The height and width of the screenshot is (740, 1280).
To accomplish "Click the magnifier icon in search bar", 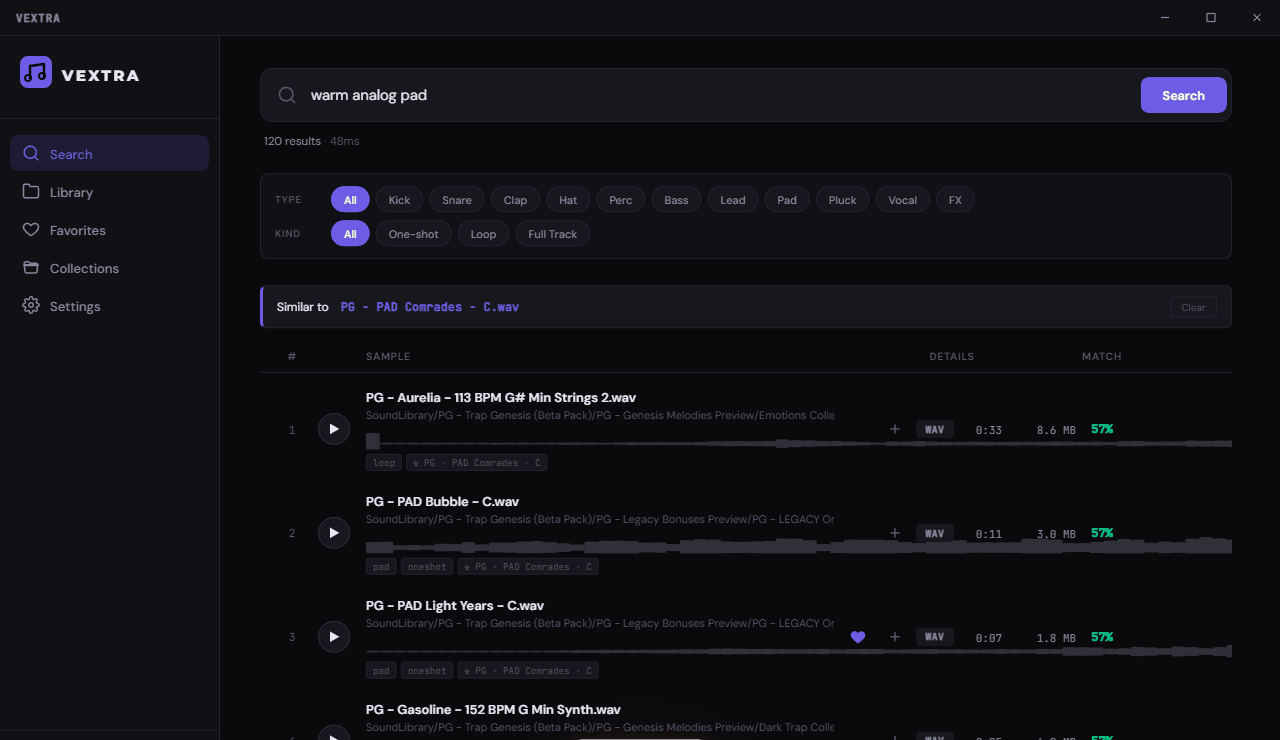I will [287, 95].
